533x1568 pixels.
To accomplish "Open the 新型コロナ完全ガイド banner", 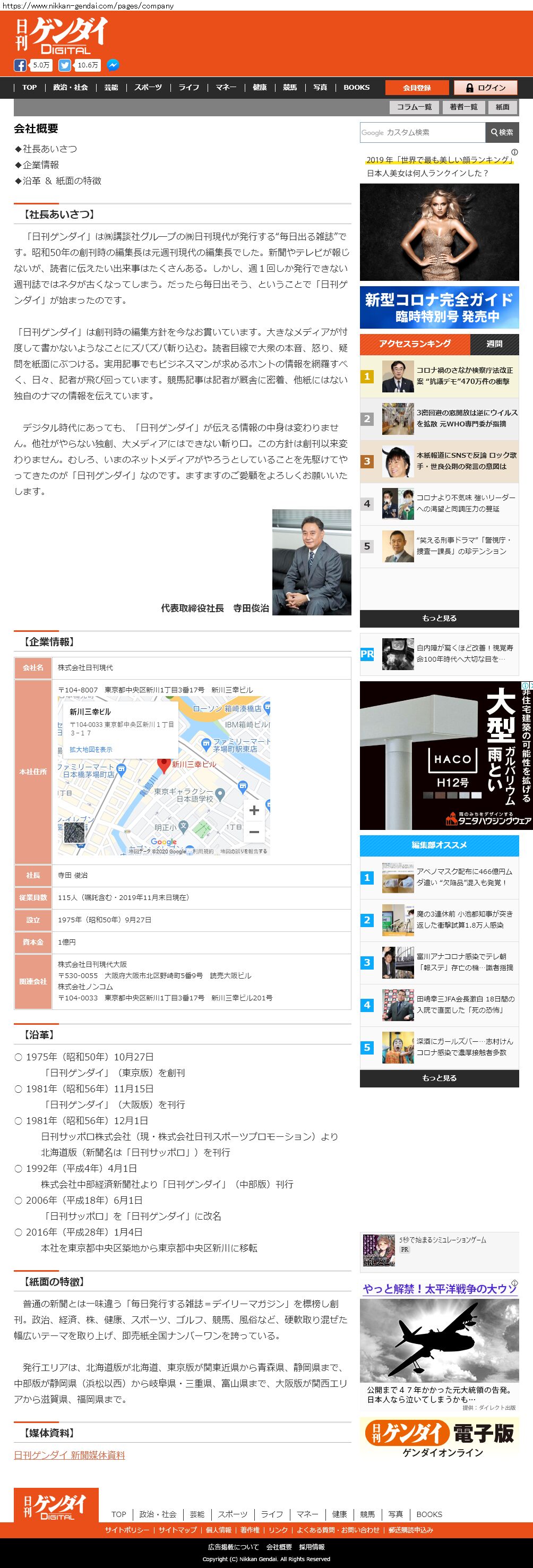I will [x=439, y=307].
